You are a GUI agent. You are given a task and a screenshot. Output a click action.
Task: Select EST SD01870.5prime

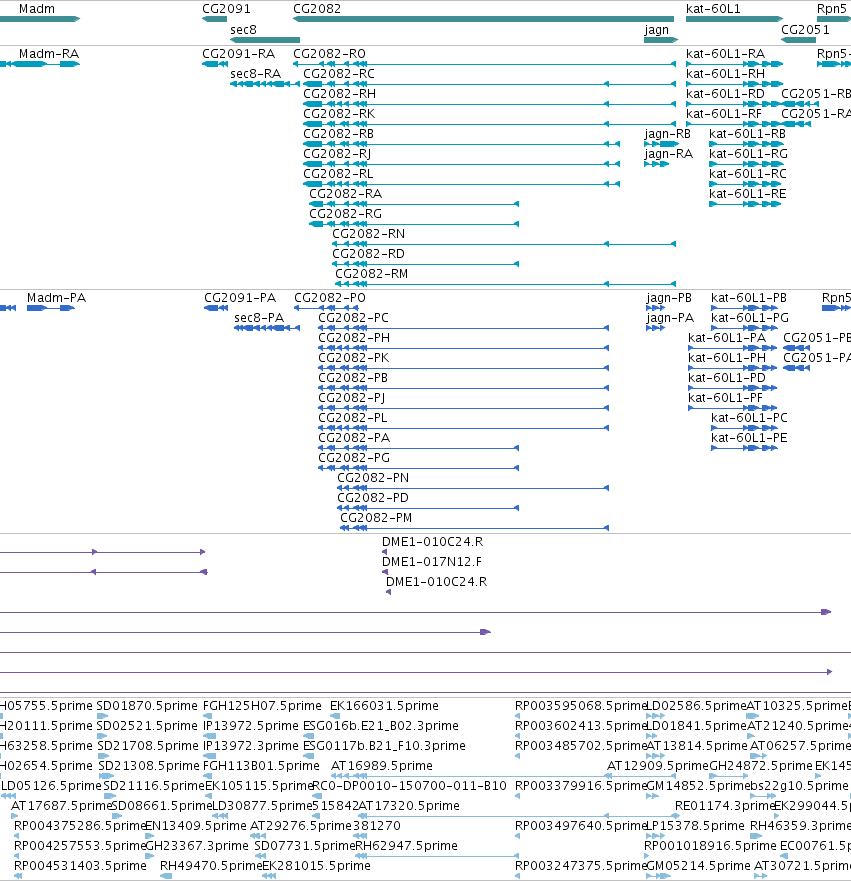point(147,706)
